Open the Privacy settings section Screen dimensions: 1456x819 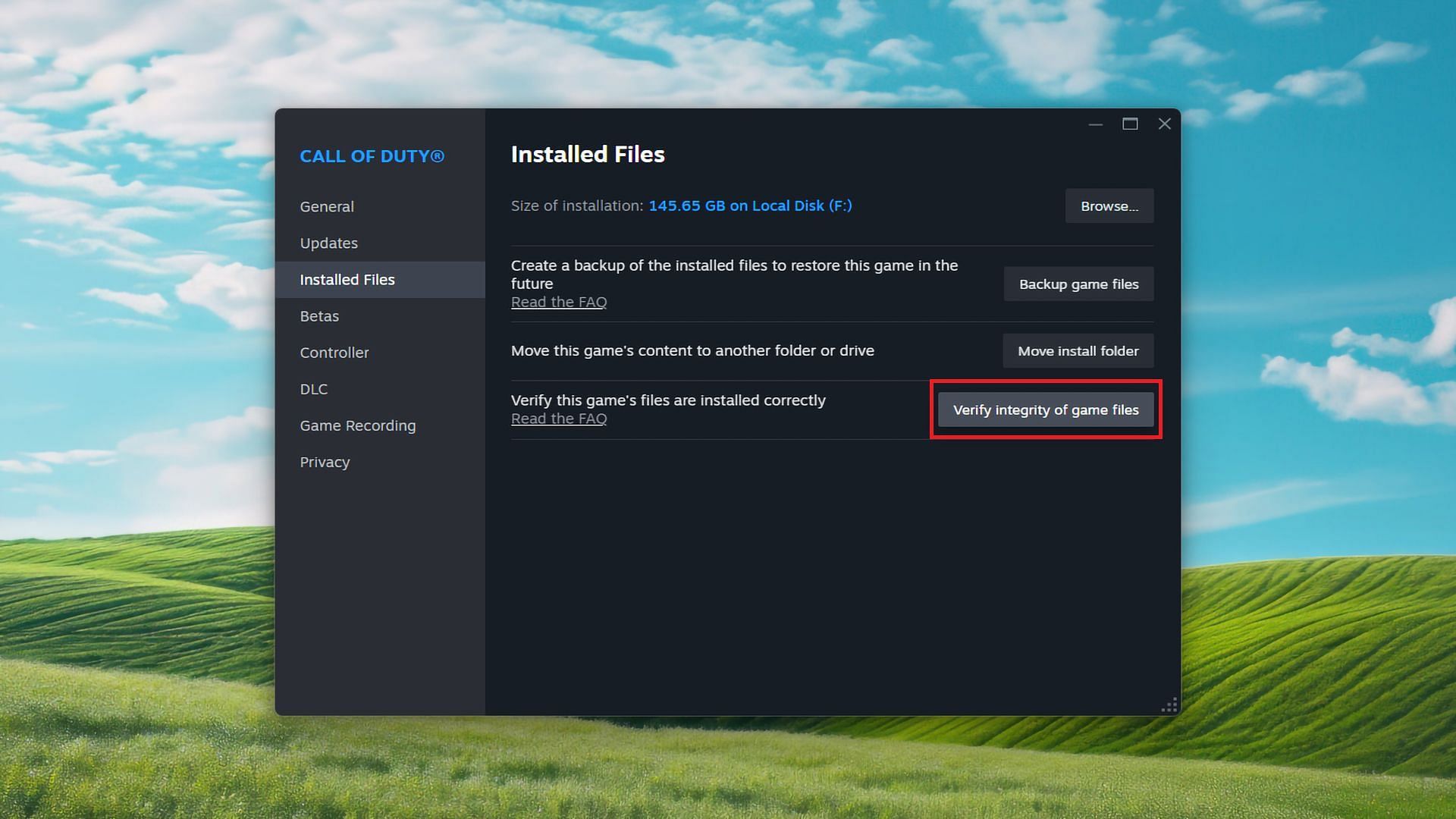click(325, 461)
